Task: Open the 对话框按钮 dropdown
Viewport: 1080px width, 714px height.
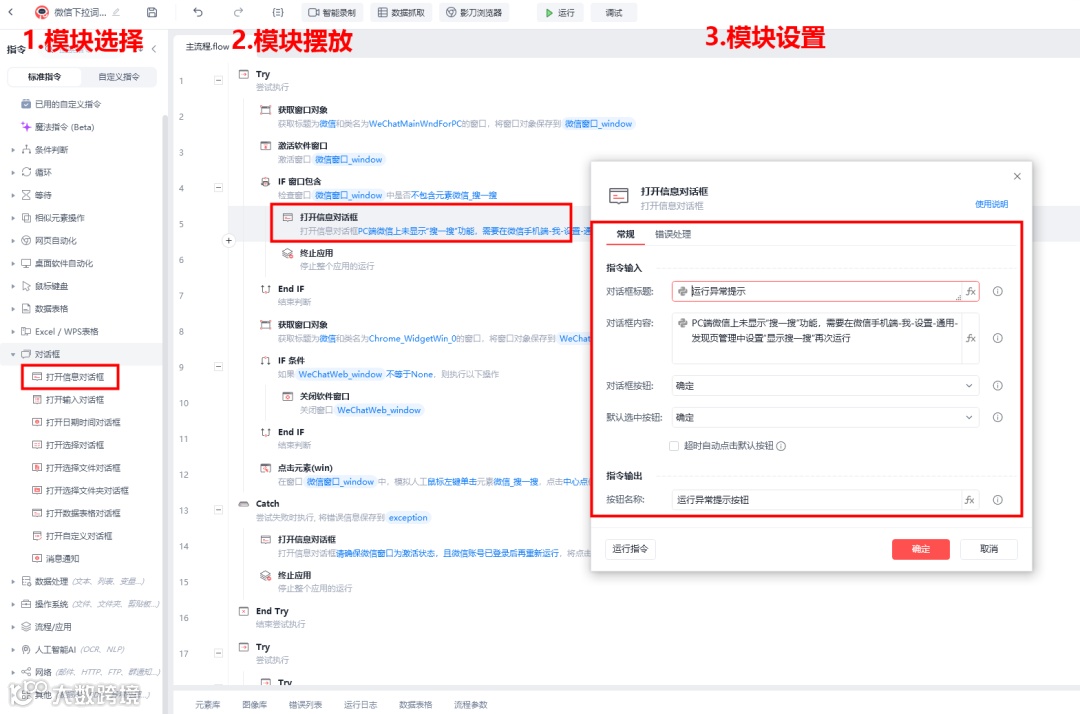Action: [825, 386]
